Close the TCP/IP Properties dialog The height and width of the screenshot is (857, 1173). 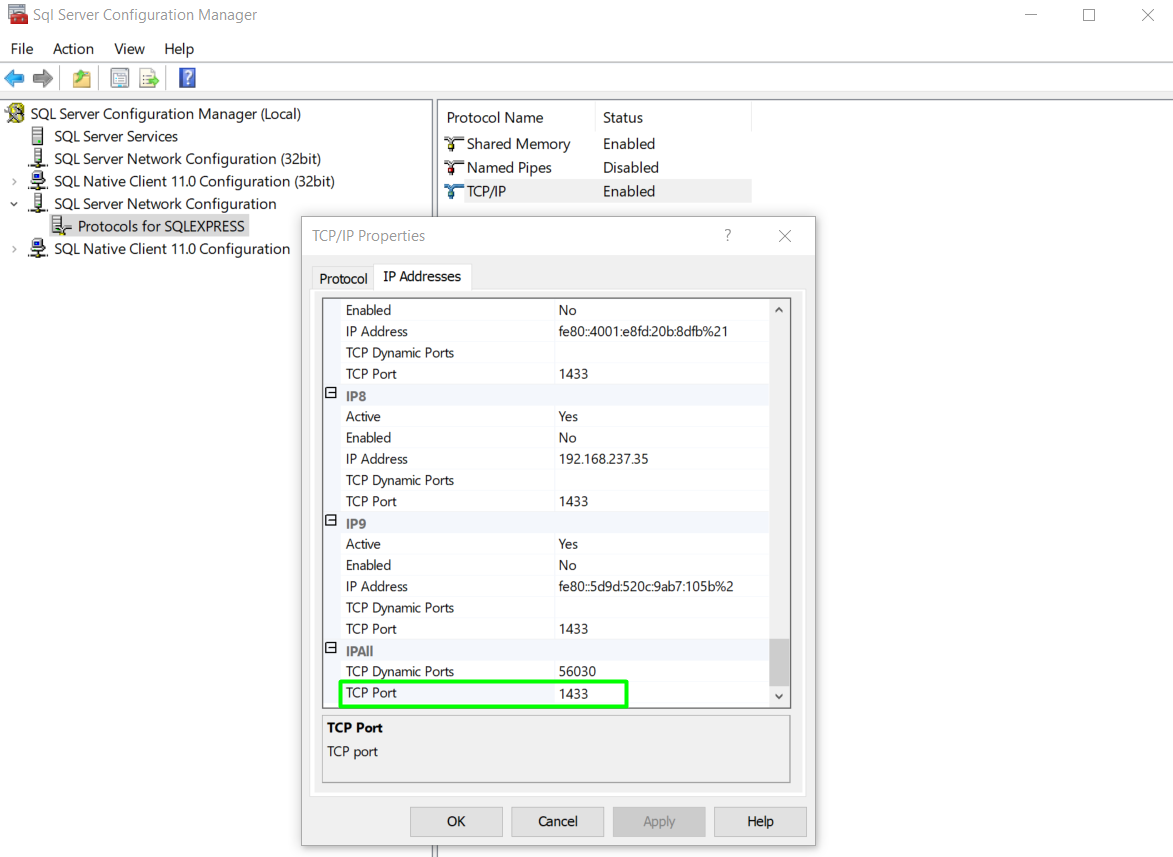pos(785,236)
